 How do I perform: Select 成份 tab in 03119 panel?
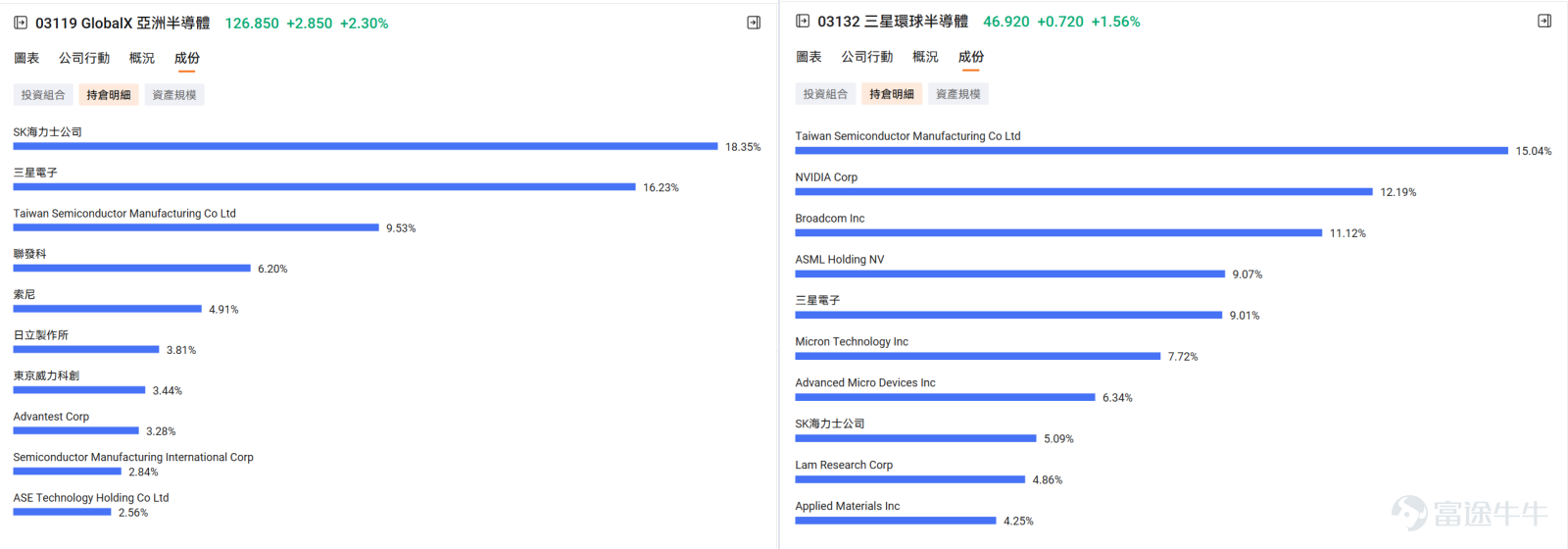187,58
